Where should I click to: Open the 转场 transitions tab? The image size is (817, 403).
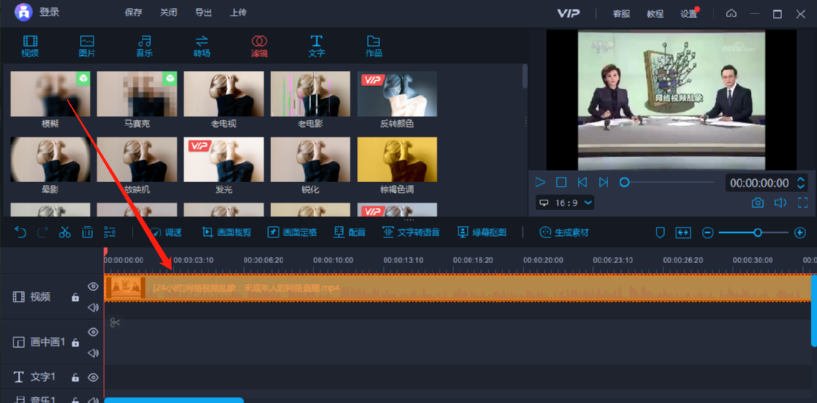(201, 46)
